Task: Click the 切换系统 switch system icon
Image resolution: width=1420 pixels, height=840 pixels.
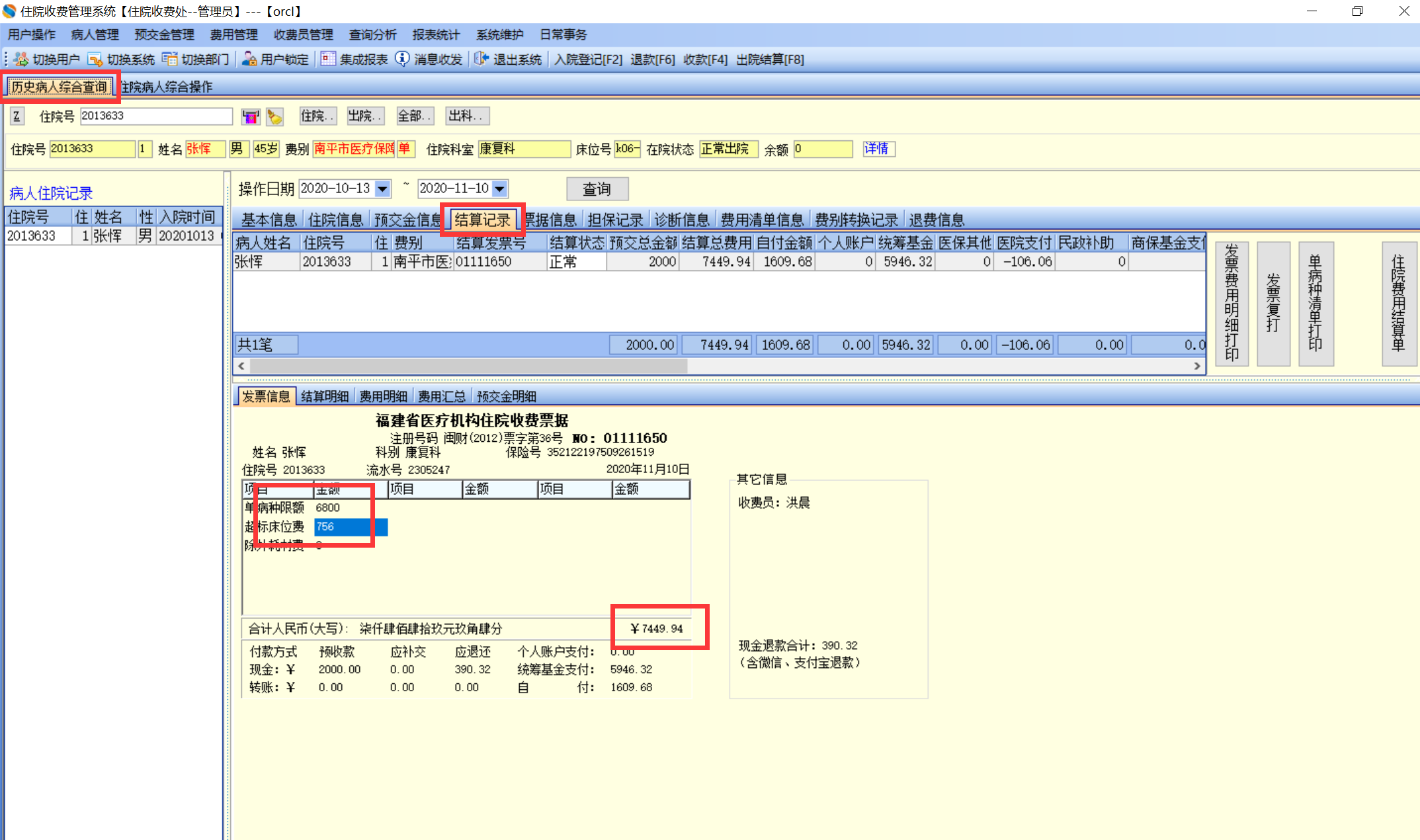Action: tap(95, 60)
